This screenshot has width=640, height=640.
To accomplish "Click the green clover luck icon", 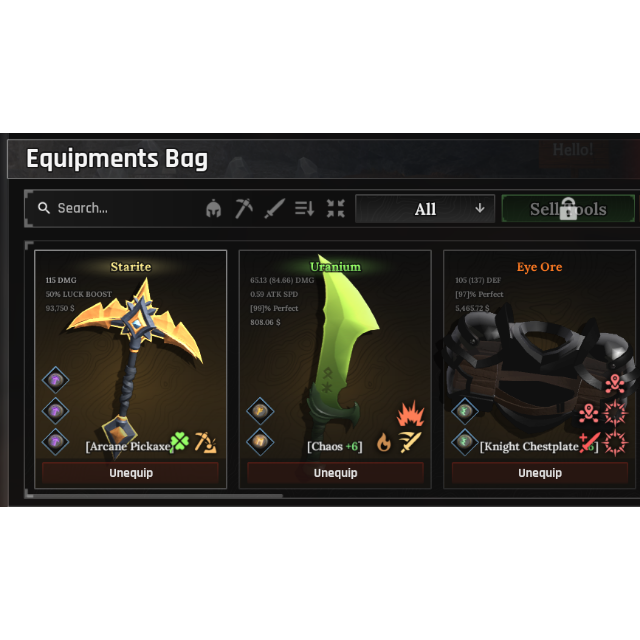I will [180, 442].
